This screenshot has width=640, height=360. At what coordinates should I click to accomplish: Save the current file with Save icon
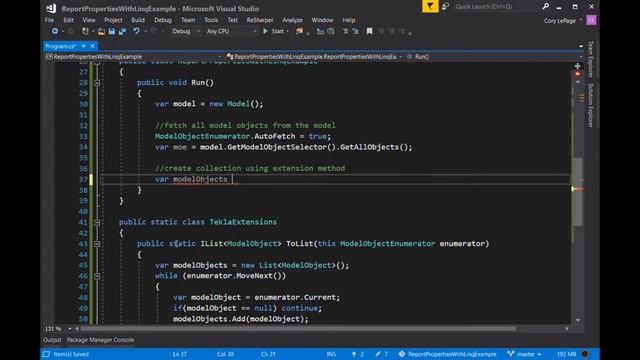click(x=111, y=31)
